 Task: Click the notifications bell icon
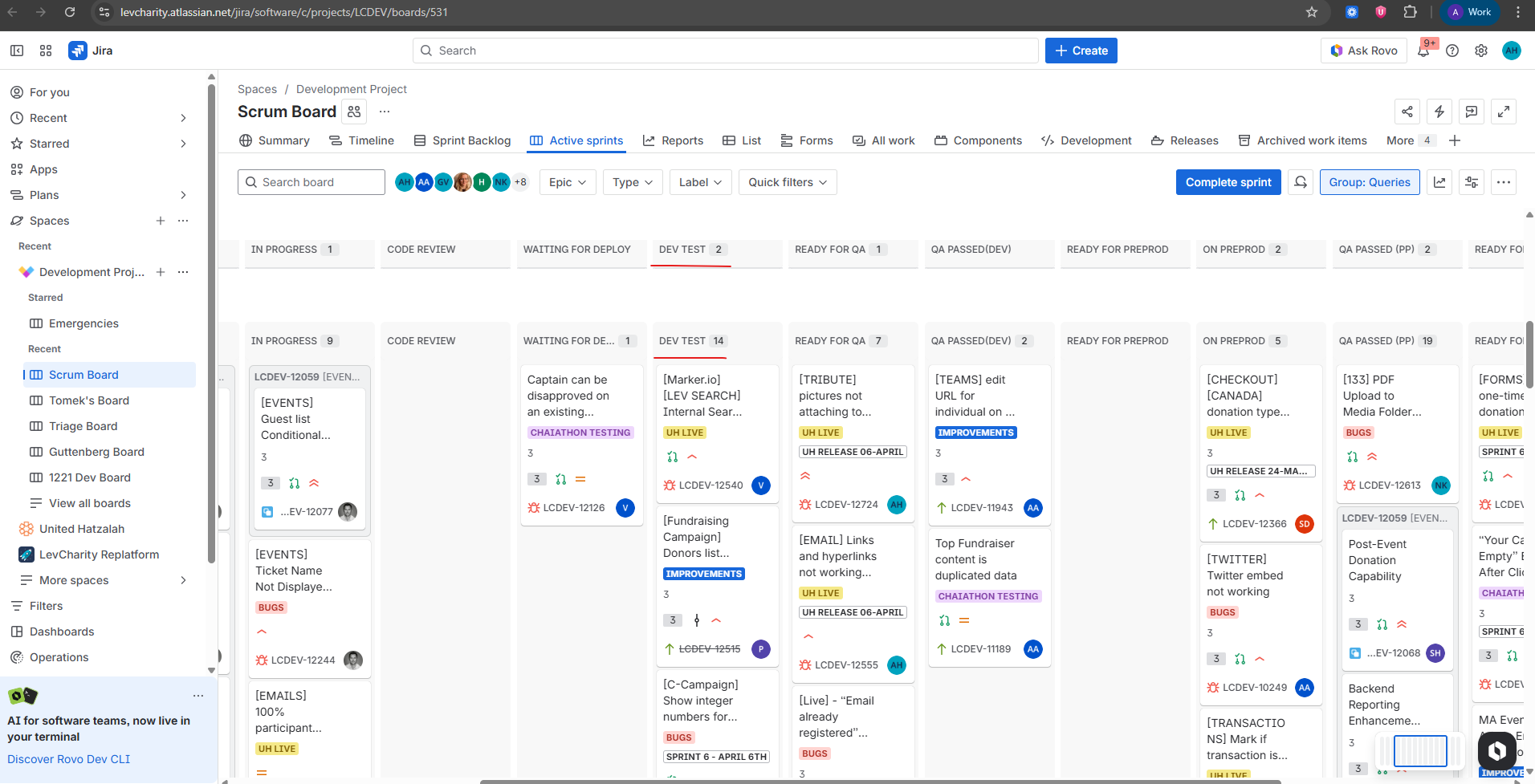(1423, 51)
